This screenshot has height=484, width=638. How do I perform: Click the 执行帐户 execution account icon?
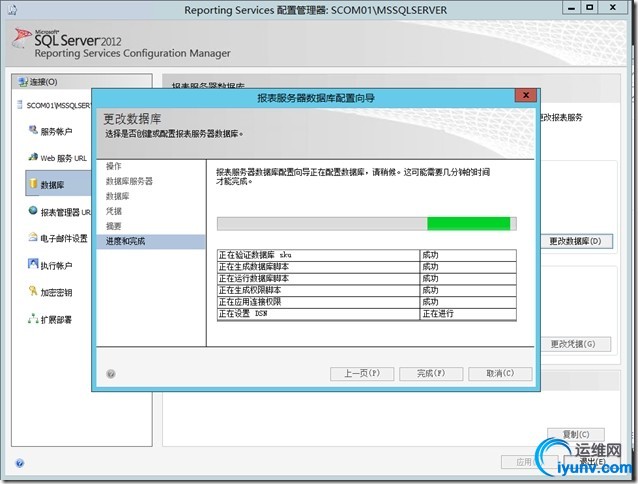(33, 264)
